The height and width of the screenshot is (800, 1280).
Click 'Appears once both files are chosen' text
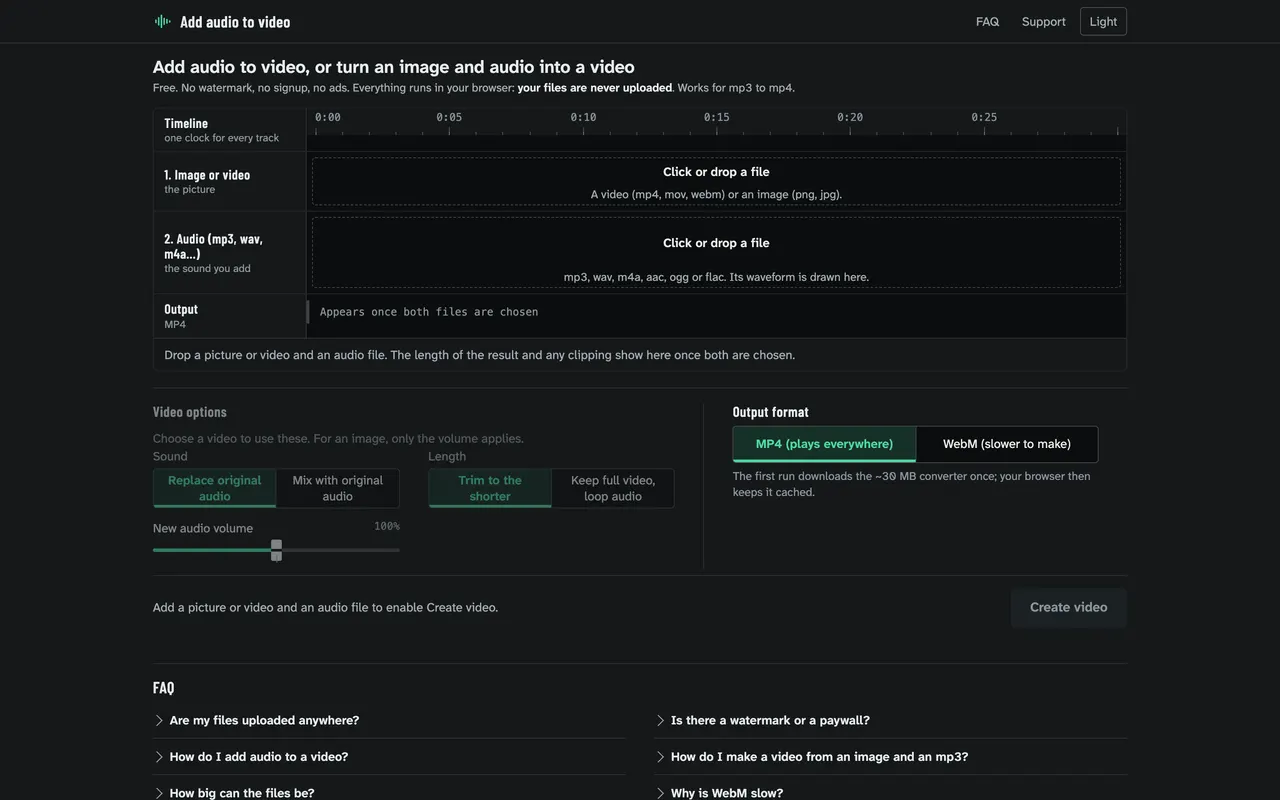[429, 312]
